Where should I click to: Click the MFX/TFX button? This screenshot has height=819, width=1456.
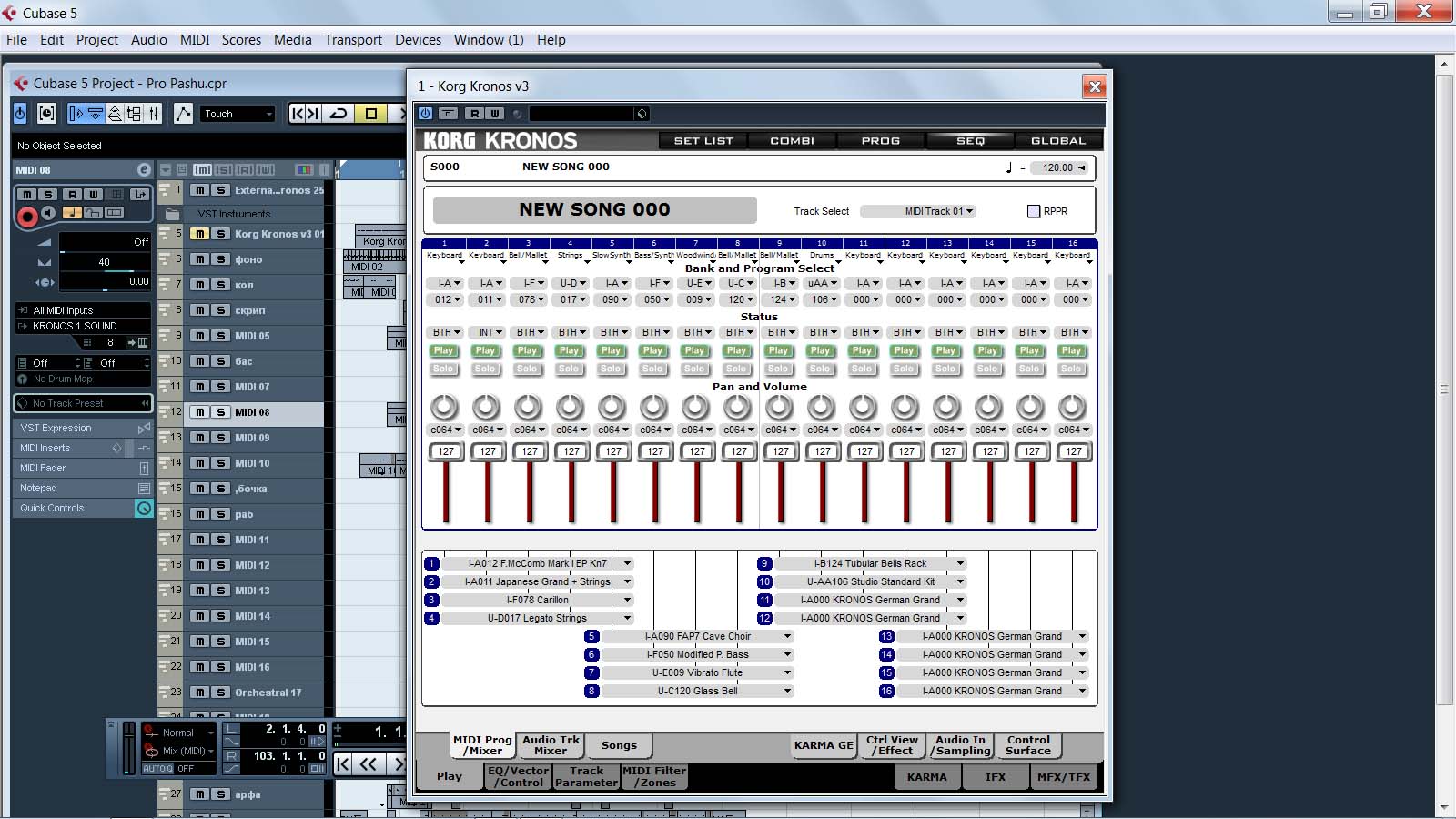tap(1064, 777)
